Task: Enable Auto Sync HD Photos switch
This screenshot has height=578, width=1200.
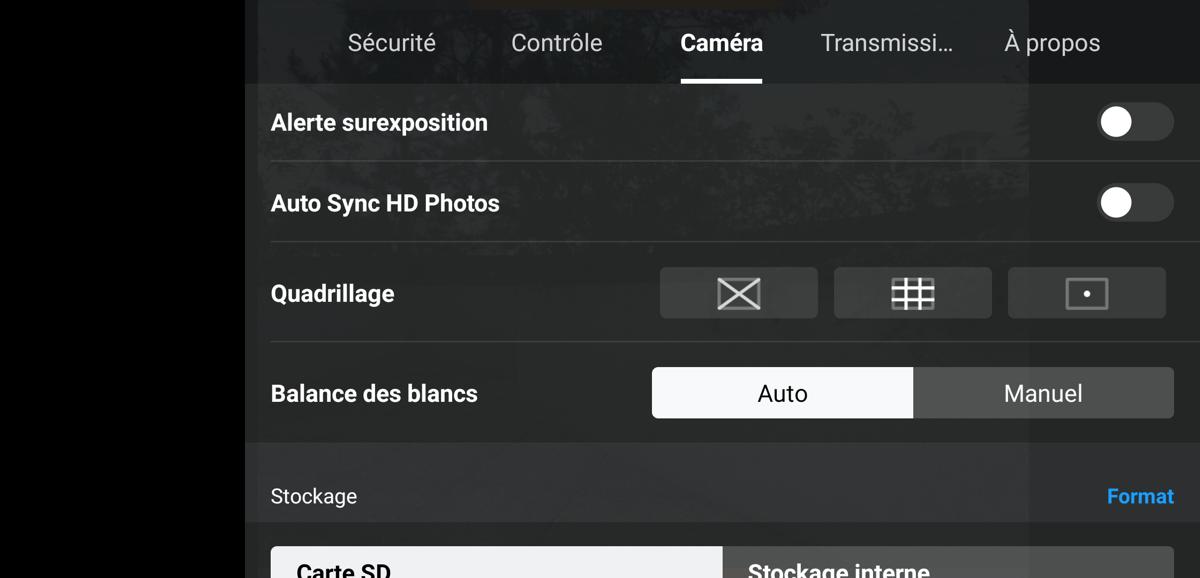Action: (x=1135, y=203)
